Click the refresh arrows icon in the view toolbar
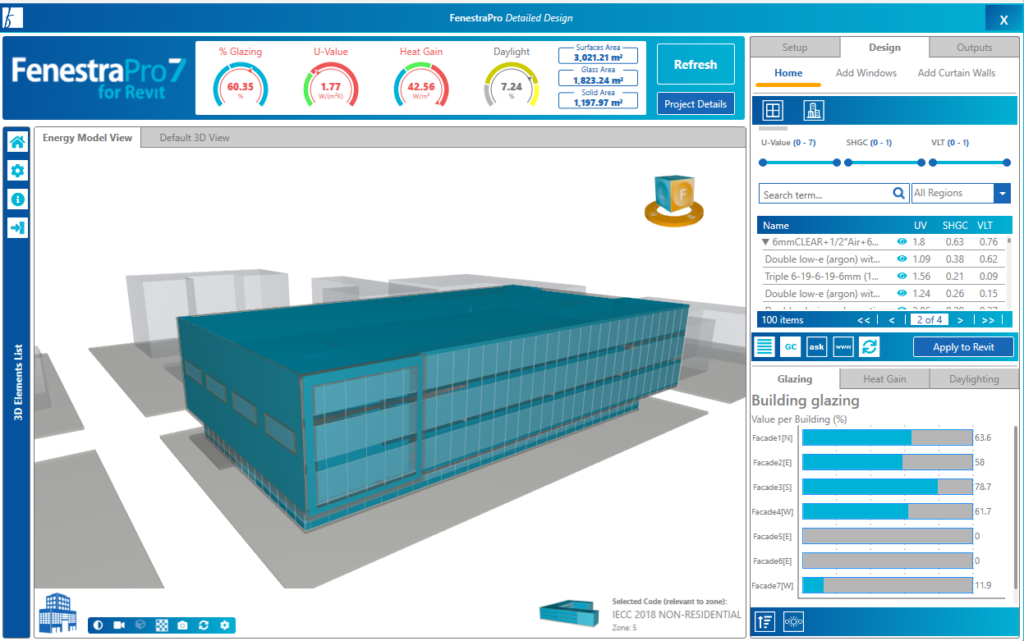Screen dimensions: 1024x641 pos(204,625)
